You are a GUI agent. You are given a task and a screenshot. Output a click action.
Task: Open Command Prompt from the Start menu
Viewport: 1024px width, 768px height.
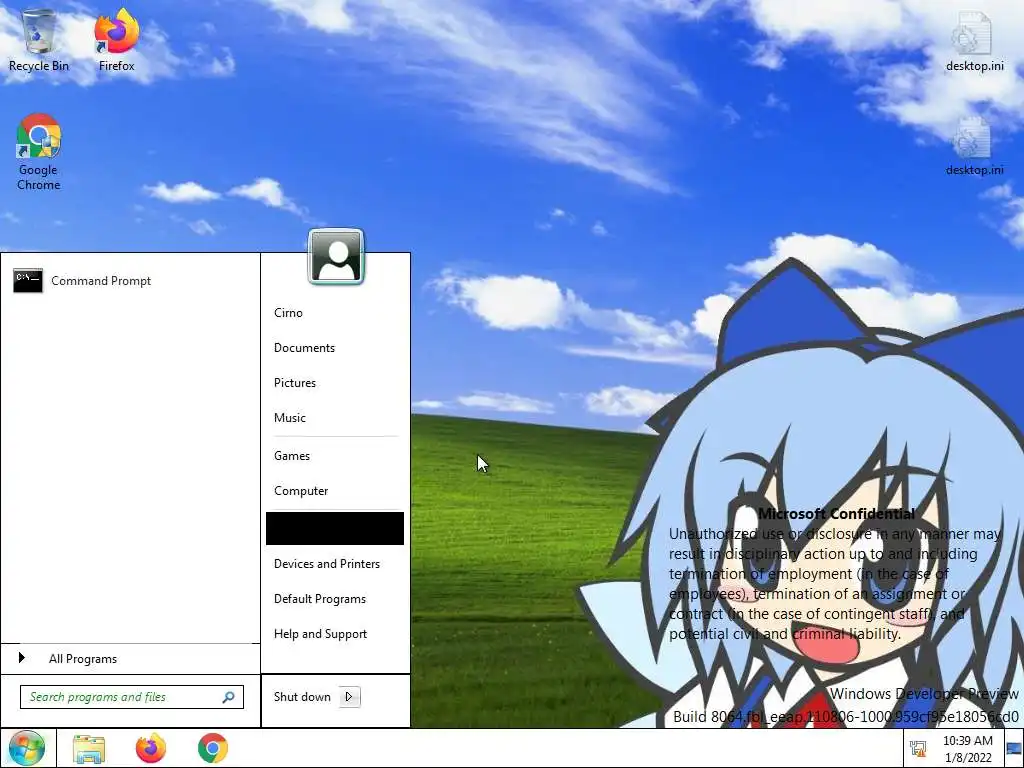130,281
